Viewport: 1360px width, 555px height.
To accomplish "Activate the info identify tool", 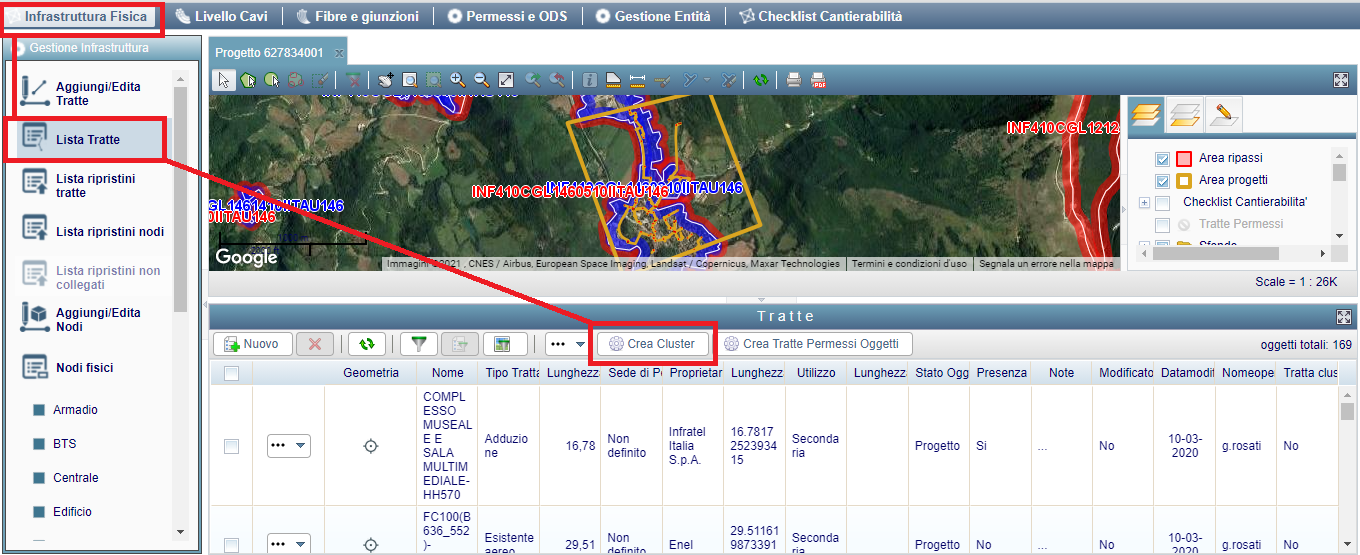I will (589, 80).
